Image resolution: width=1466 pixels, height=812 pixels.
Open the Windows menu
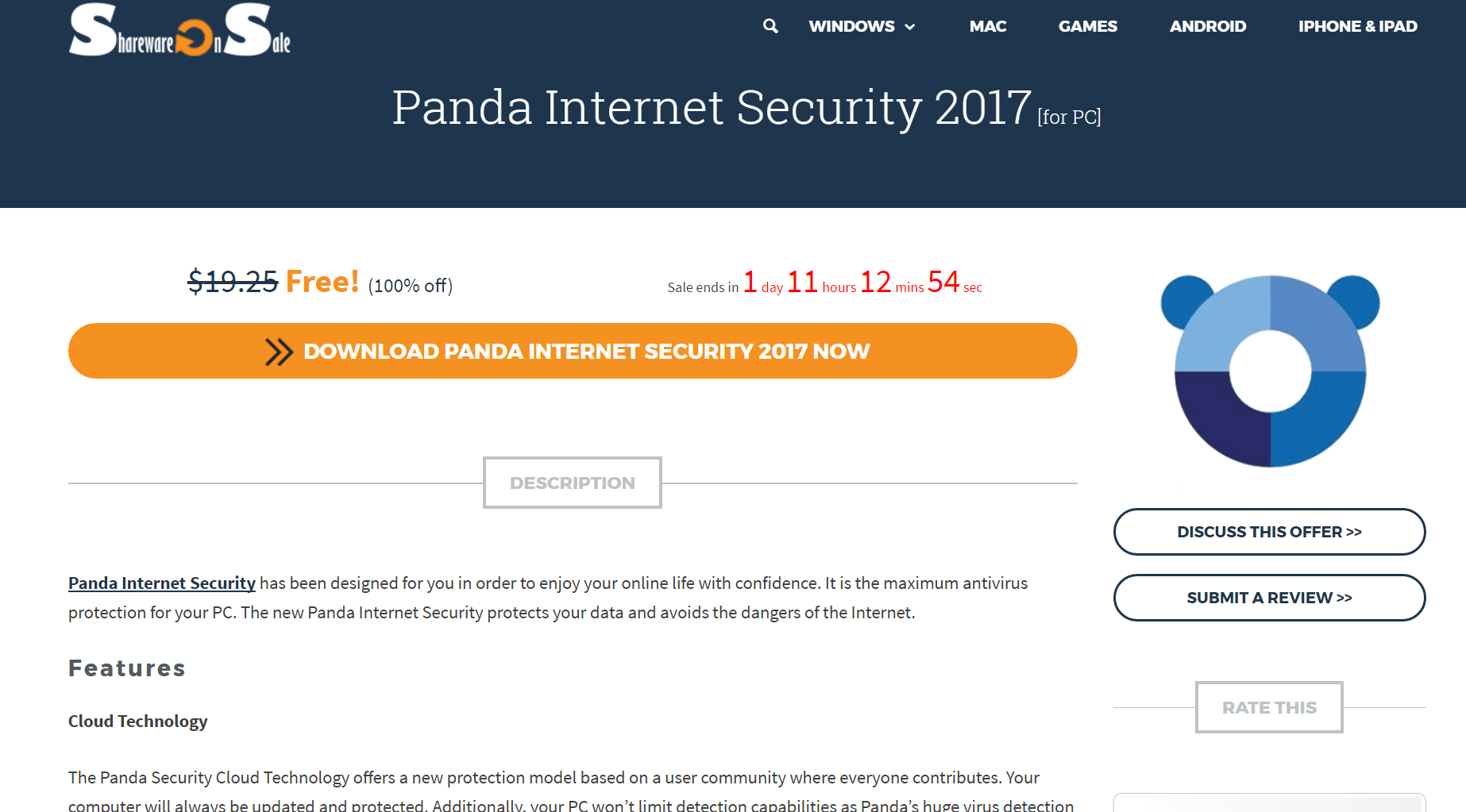[862, 26]
